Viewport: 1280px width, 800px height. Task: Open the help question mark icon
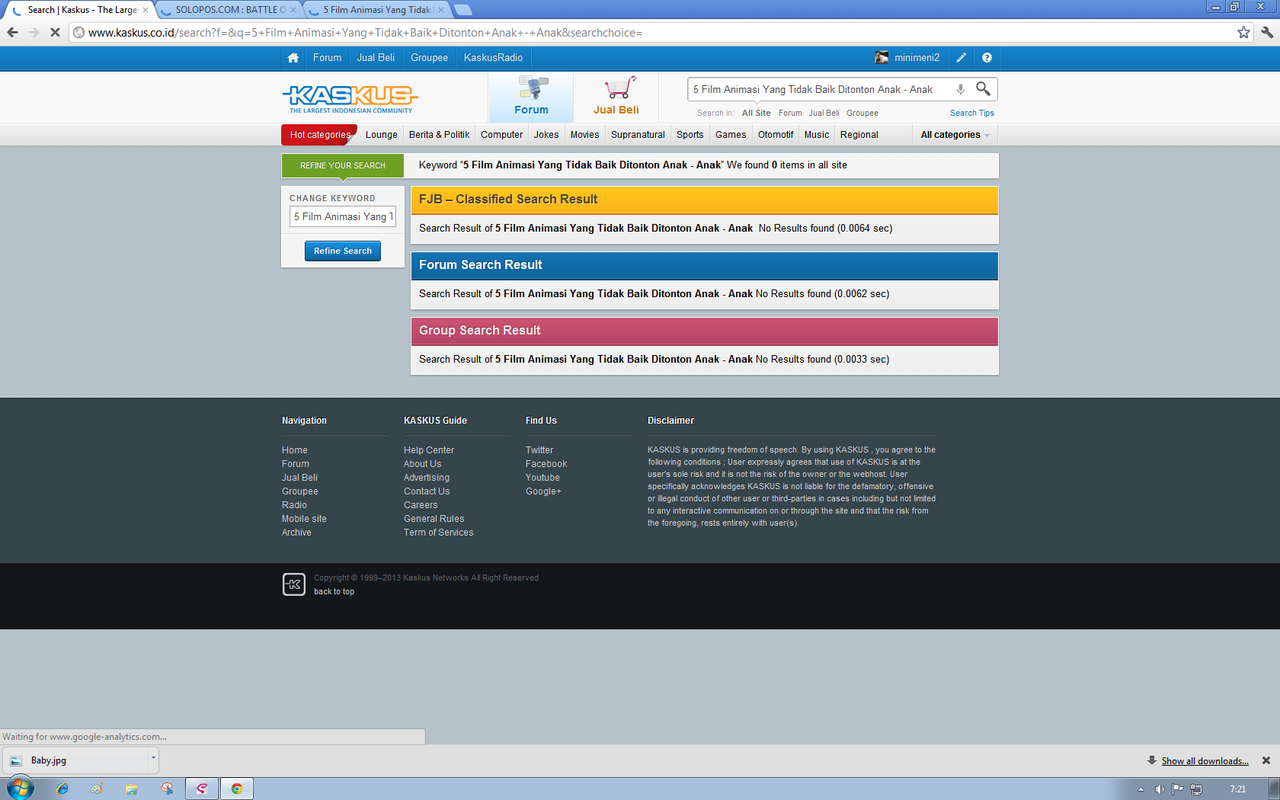tap(987, 58)
